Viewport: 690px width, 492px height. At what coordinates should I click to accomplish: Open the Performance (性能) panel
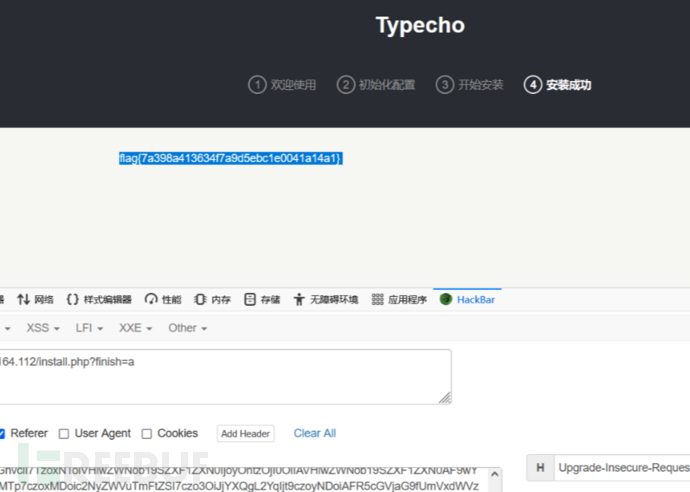click(163, 299)
